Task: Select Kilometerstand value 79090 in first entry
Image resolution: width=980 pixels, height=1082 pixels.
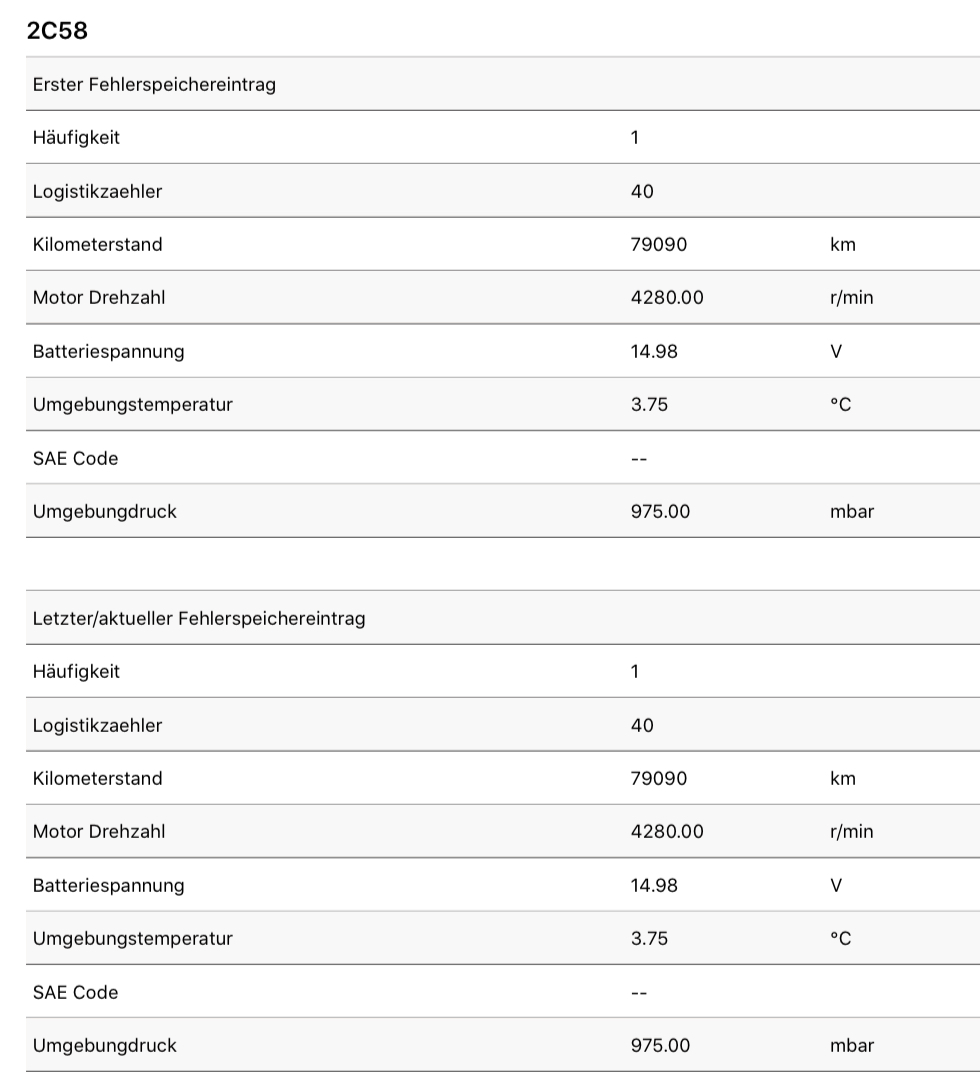Action: [x=659, y=244]
